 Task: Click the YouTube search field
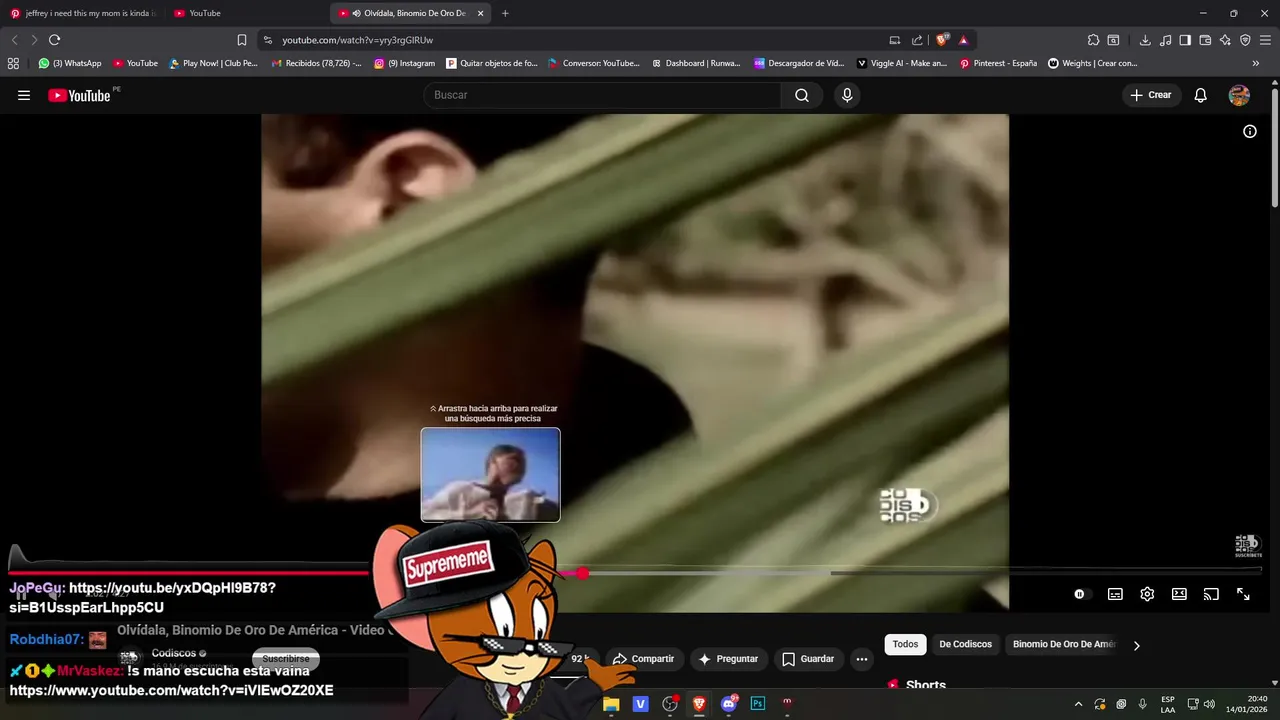coord(602,95)
